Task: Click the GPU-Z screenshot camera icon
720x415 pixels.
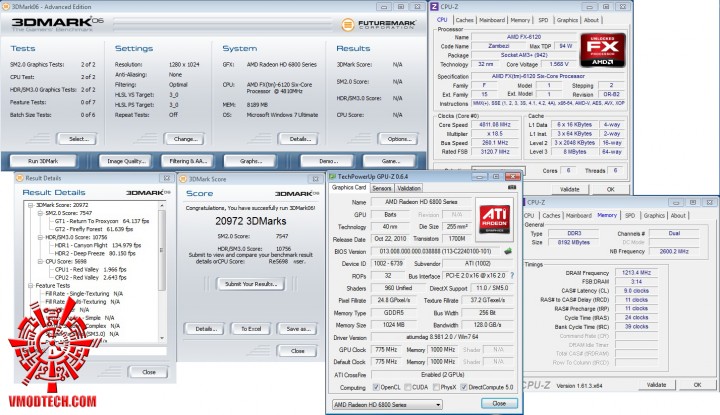Action: tap(514, 187)
